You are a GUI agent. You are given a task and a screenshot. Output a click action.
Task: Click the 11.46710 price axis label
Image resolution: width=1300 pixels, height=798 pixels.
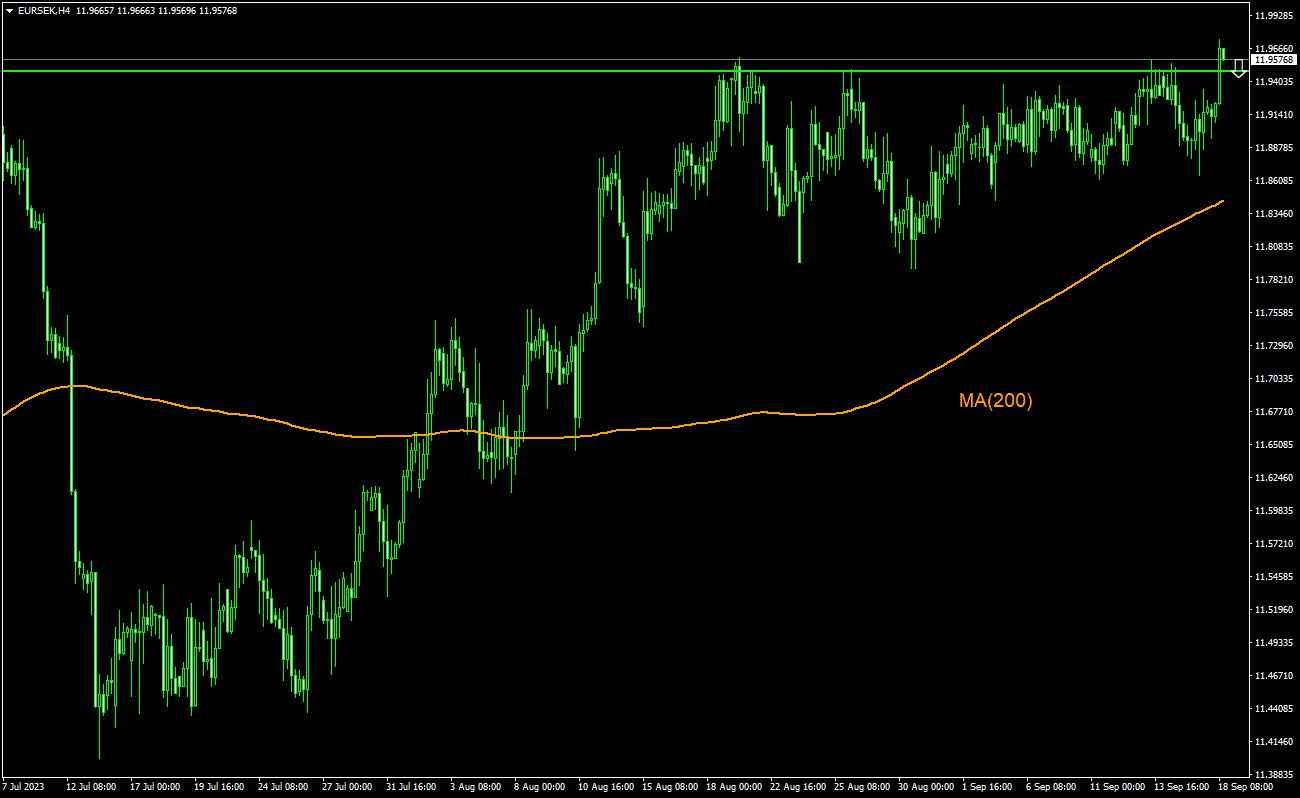click(x=1275, y=676)
